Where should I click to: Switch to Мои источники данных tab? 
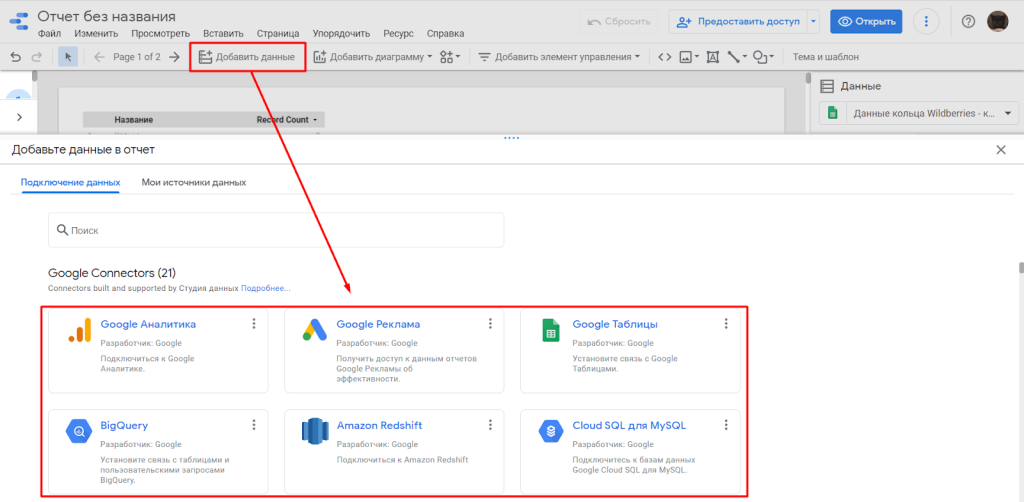coord(194,182)
